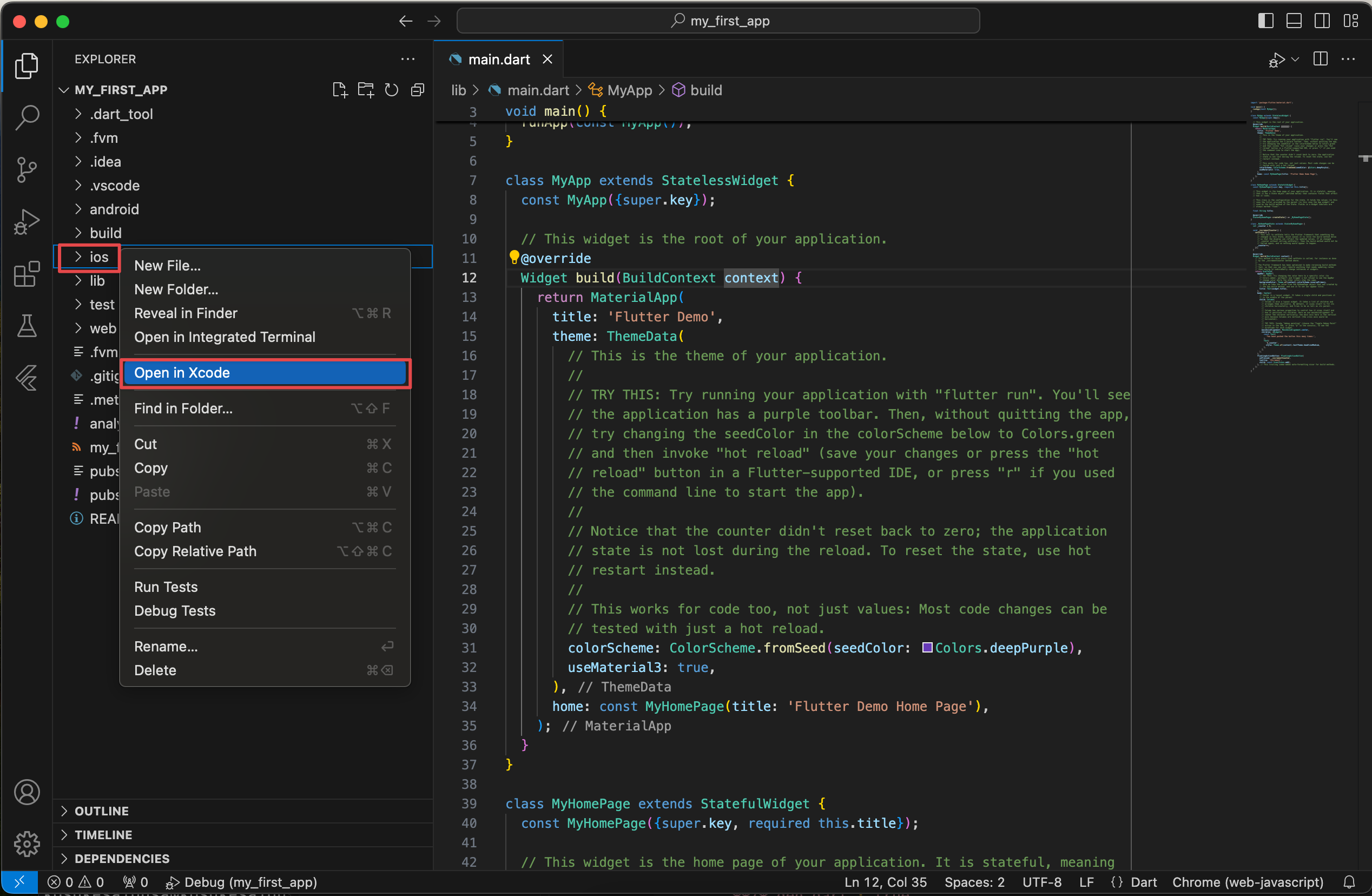Split the editor to the right

coord(1320,59)
